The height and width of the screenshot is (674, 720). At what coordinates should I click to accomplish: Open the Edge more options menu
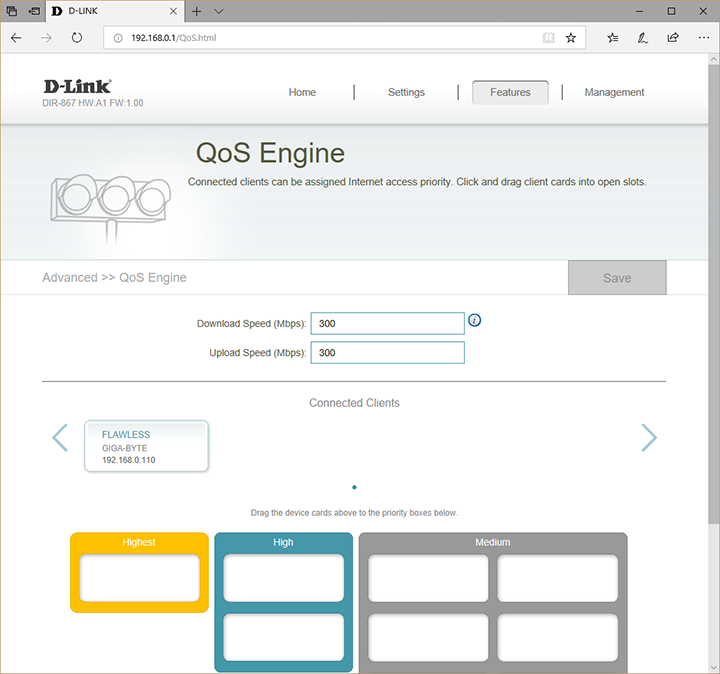pyautogui.click(x=702, y=38)
